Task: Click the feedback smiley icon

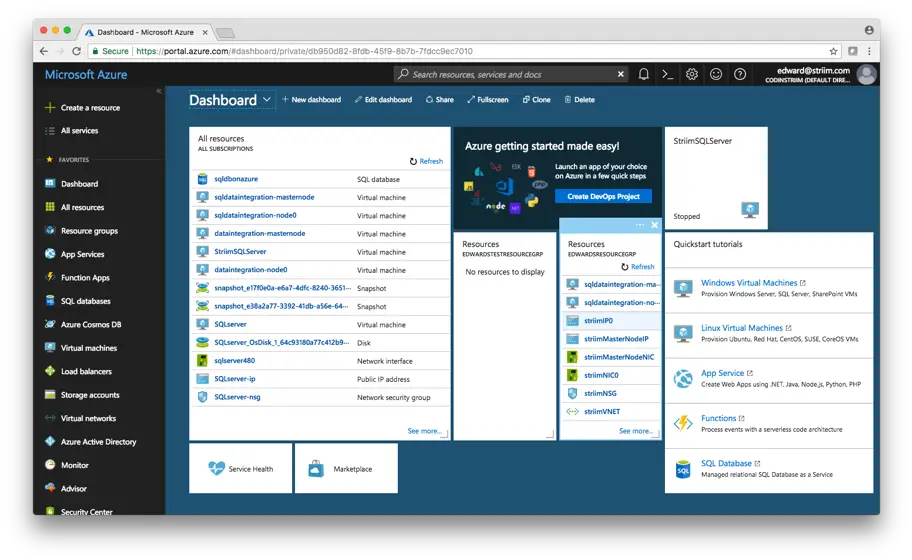Action: pyautogui.click(x=716, y=74)
